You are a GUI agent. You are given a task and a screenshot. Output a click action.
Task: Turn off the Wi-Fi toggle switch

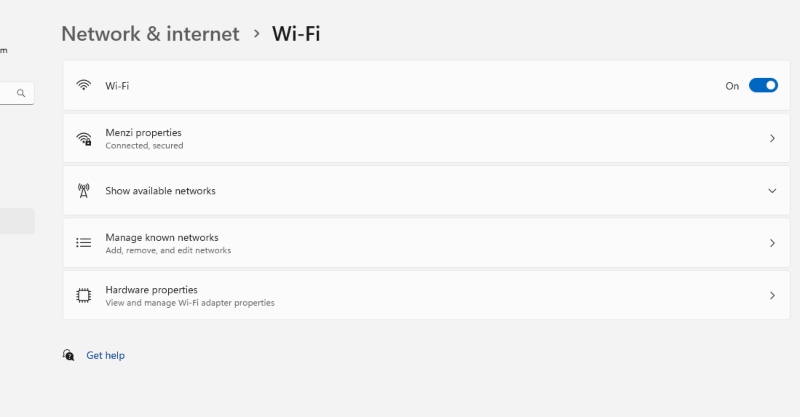point(763,86)
